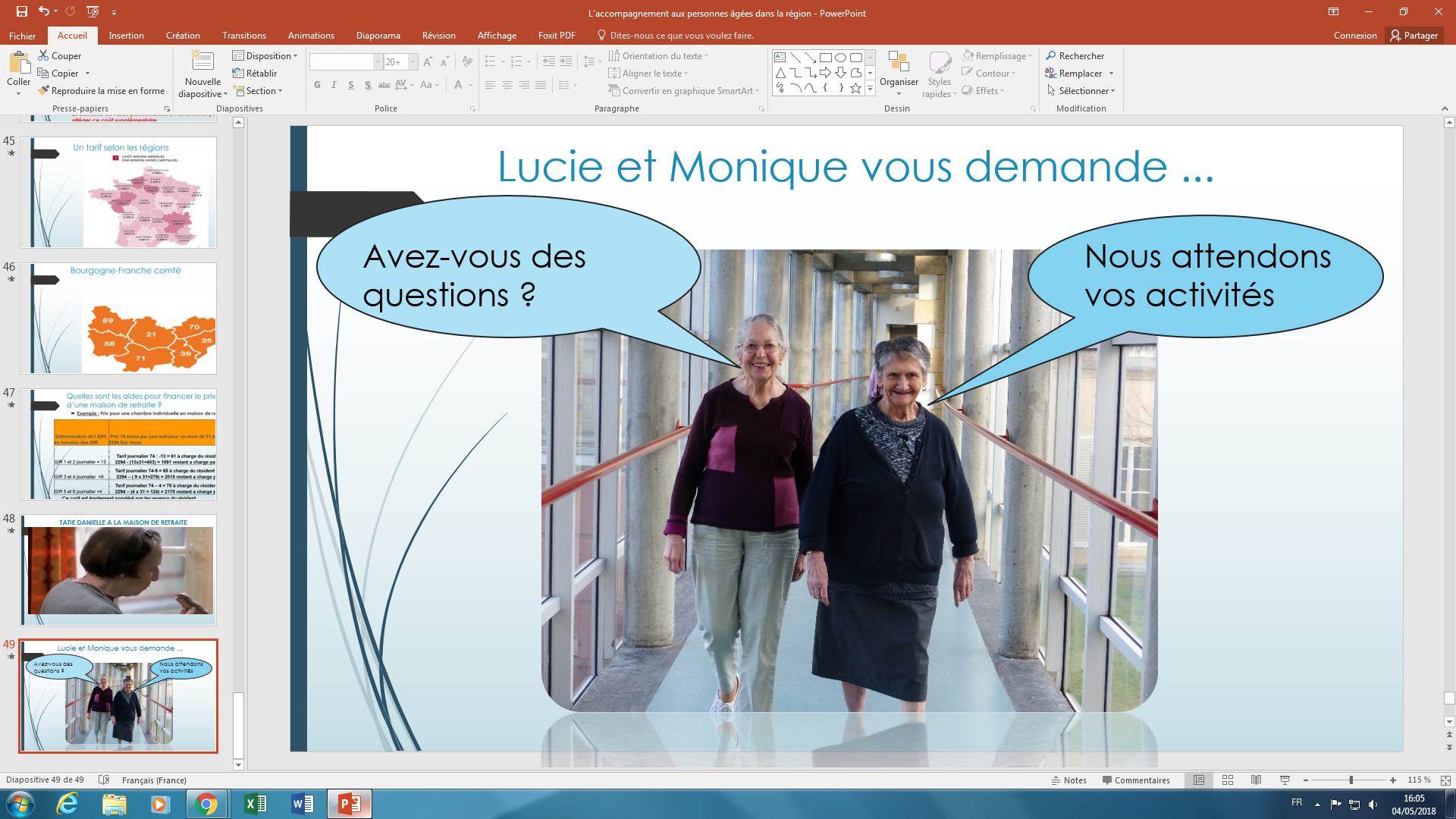
Task: Undo the last action
Action: point(44,11)
